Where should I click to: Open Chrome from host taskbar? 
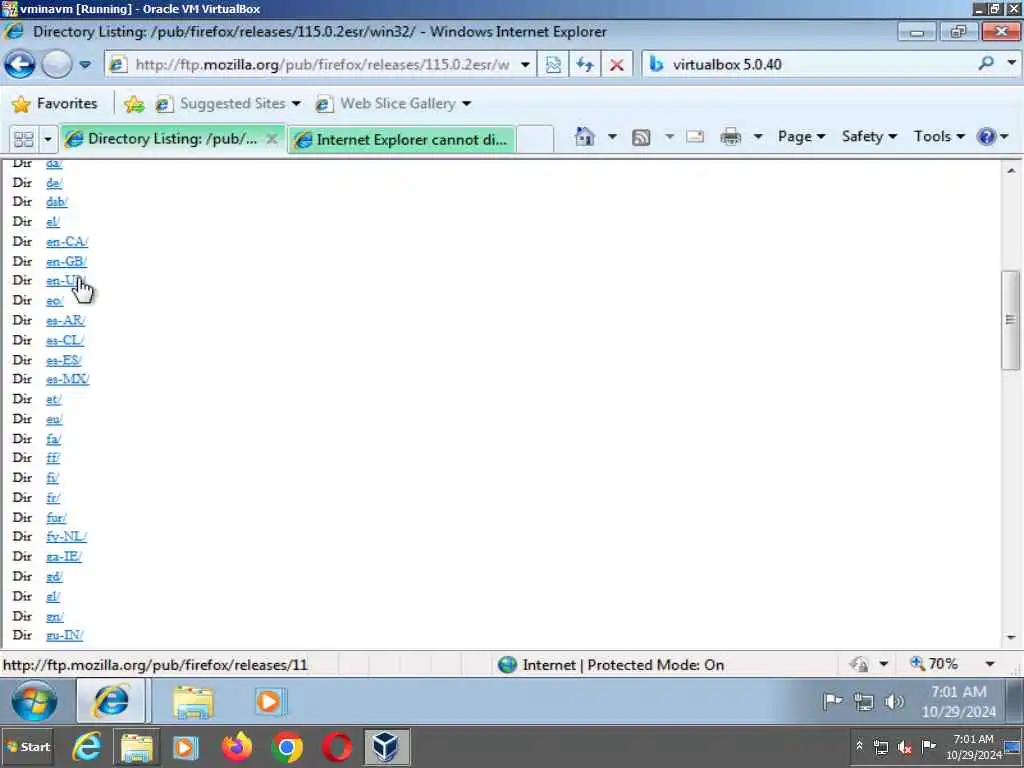287,747
